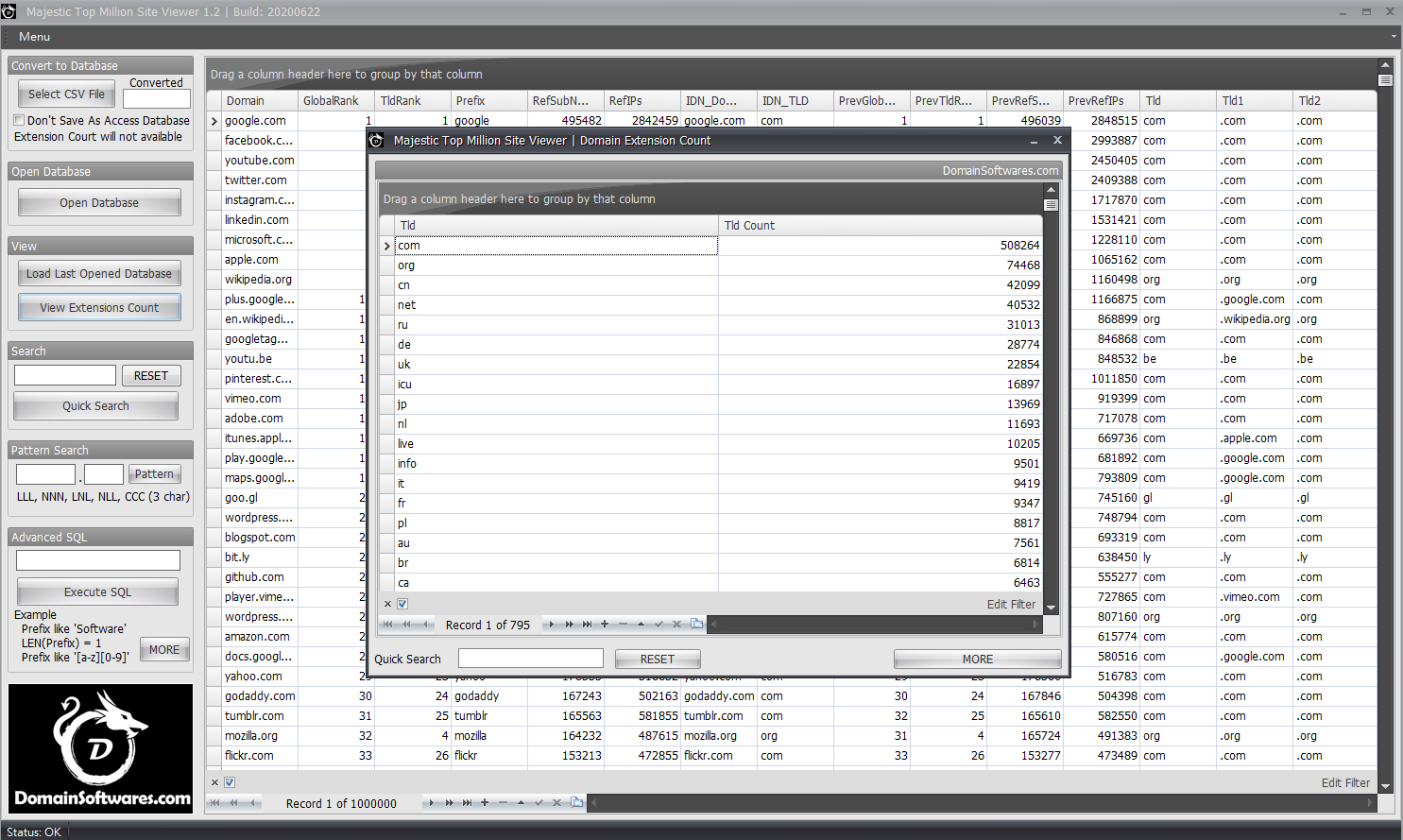Viewport: 1403px width, 840px height.
Task: Click the down arrow on the main grid vertical scrollbar
Action: [1386, 785]
